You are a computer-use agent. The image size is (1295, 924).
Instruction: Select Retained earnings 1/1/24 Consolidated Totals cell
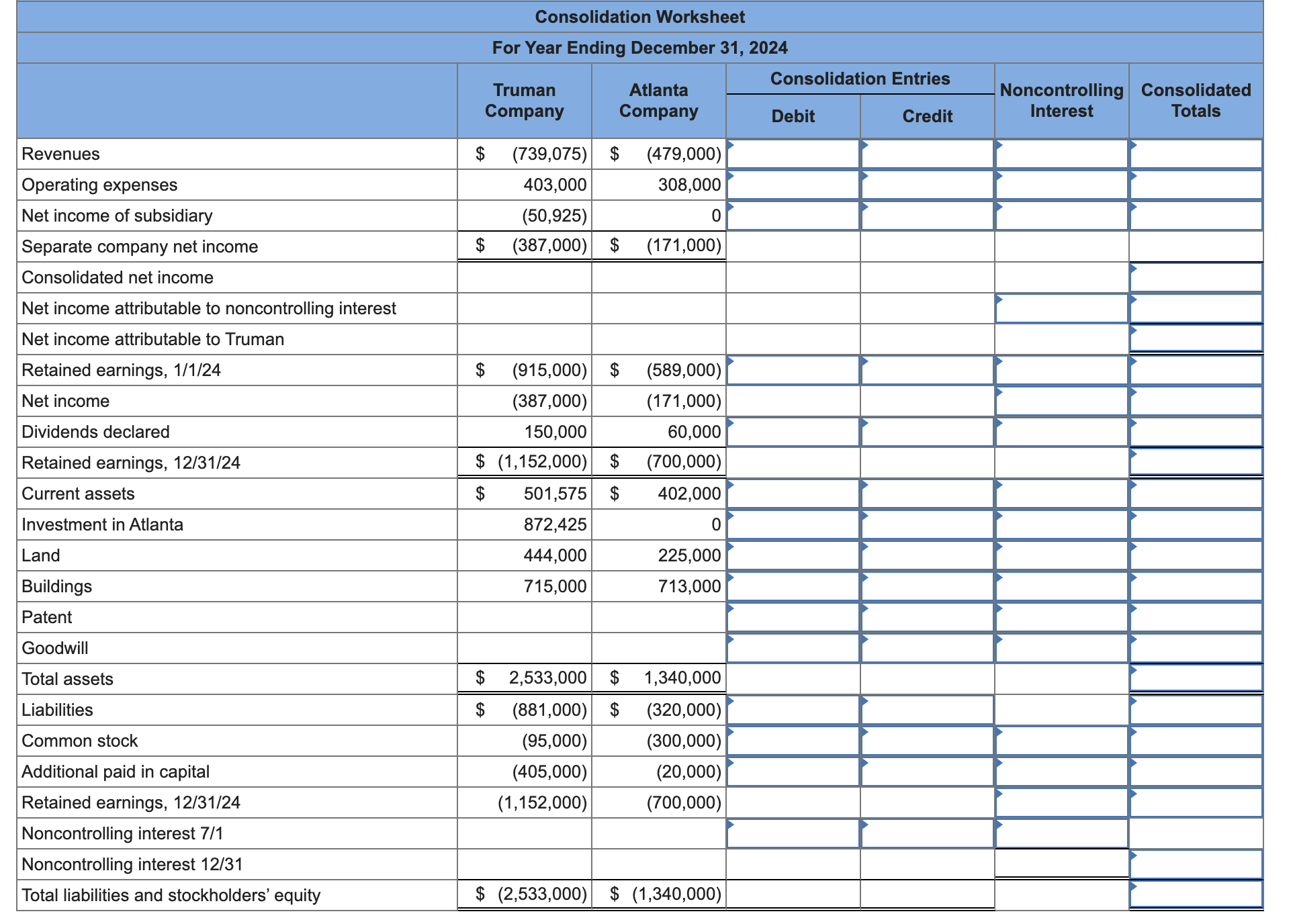tap(1196, 370)
